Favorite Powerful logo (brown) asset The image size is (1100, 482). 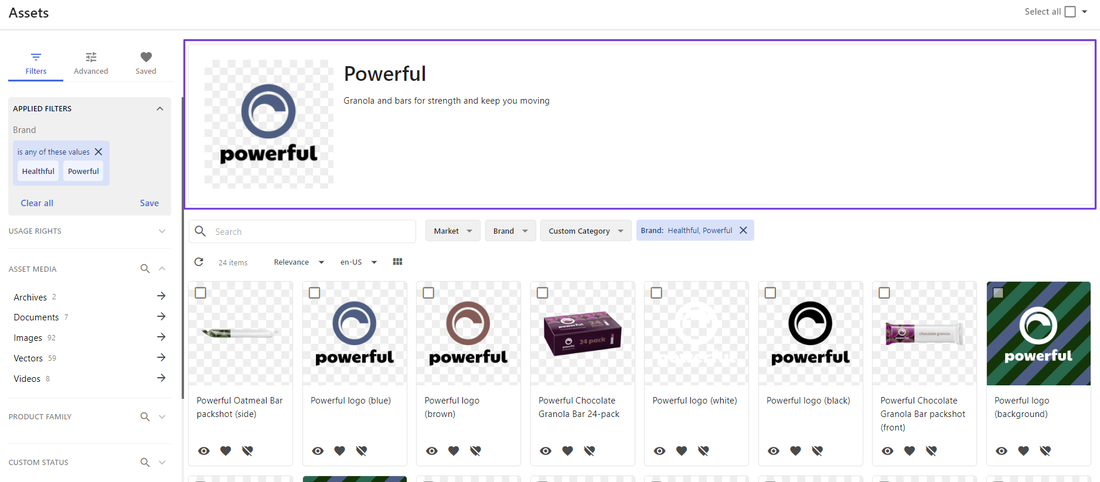coord(454,450)
